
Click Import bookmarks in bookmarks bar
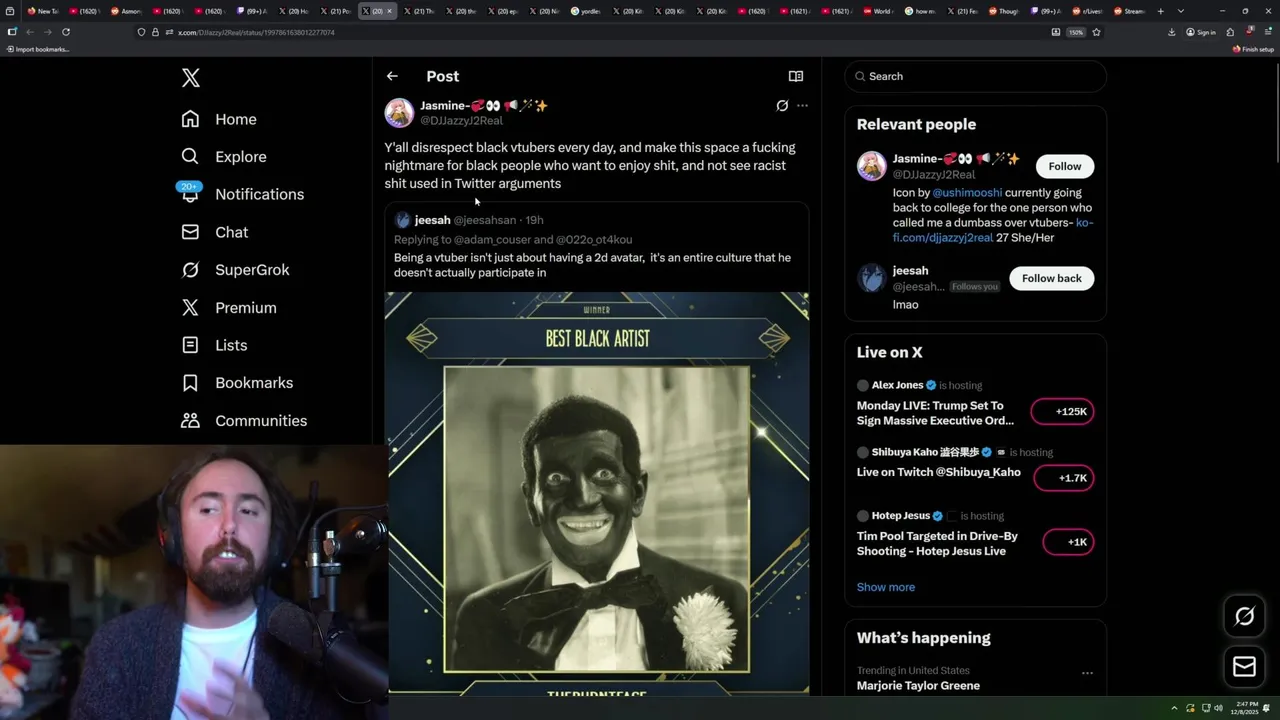pyautogui.click(x=37, y=49)
